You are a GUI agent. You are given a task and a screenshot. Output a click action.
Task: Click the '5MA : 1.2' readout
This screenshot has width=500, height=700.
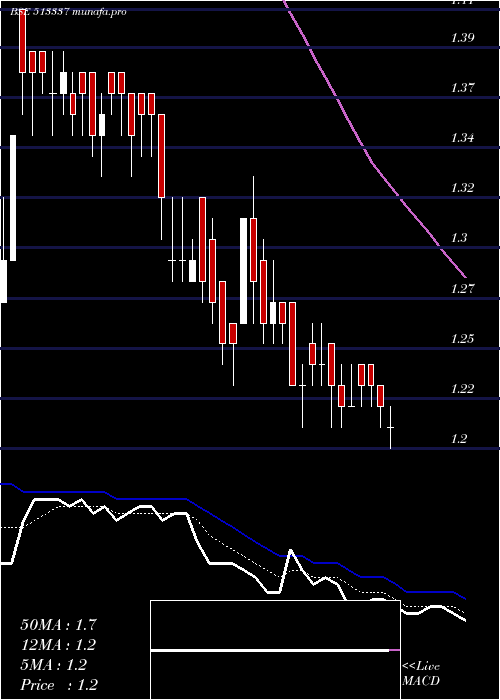(x=54, y=665)
